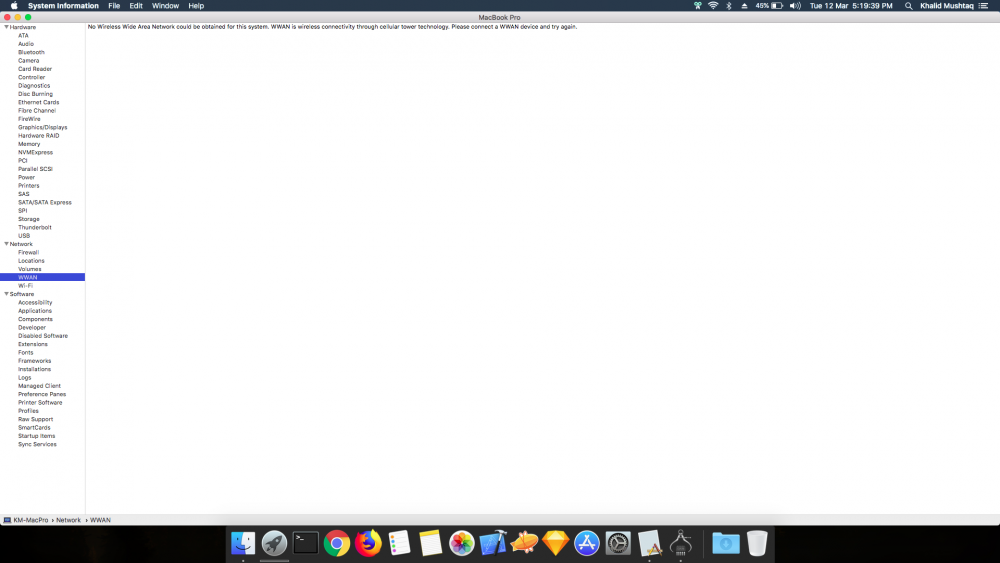
Task: Select Locations under Network
Action: (31, 261)
